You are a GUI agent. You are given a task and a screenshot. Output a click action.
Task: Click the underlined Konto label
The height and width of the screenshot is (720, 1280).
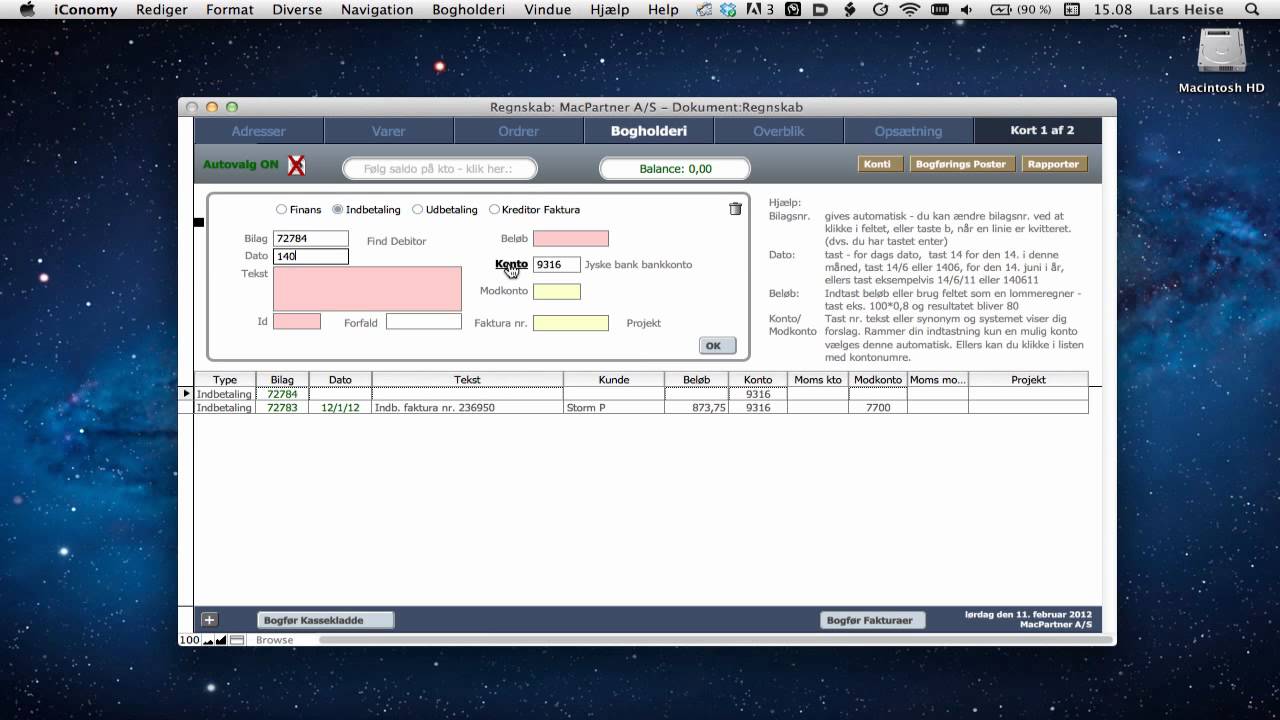pyautogui.click(x=511, y=264)
